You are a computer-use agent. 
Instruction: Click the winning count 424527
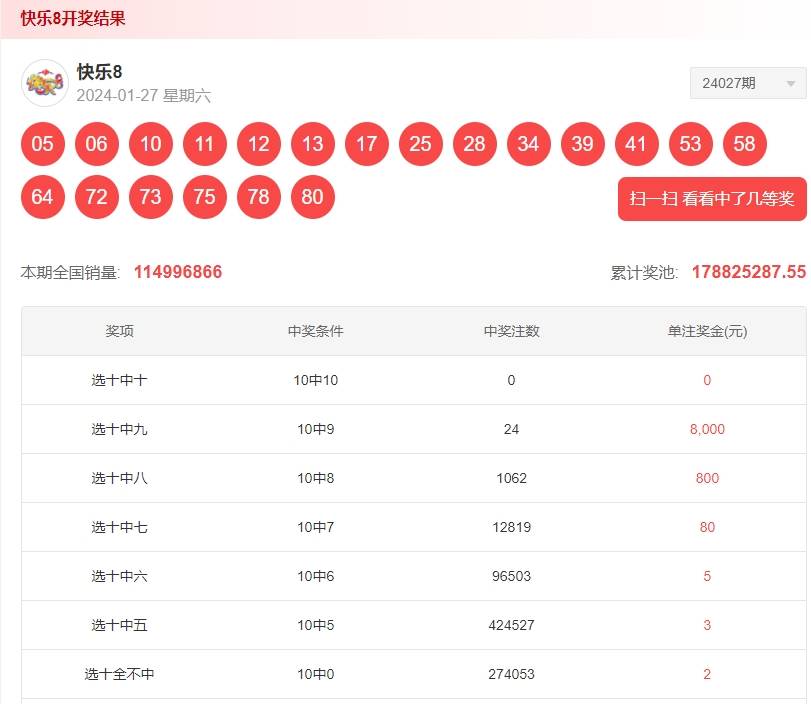click(x=512, y=625)
